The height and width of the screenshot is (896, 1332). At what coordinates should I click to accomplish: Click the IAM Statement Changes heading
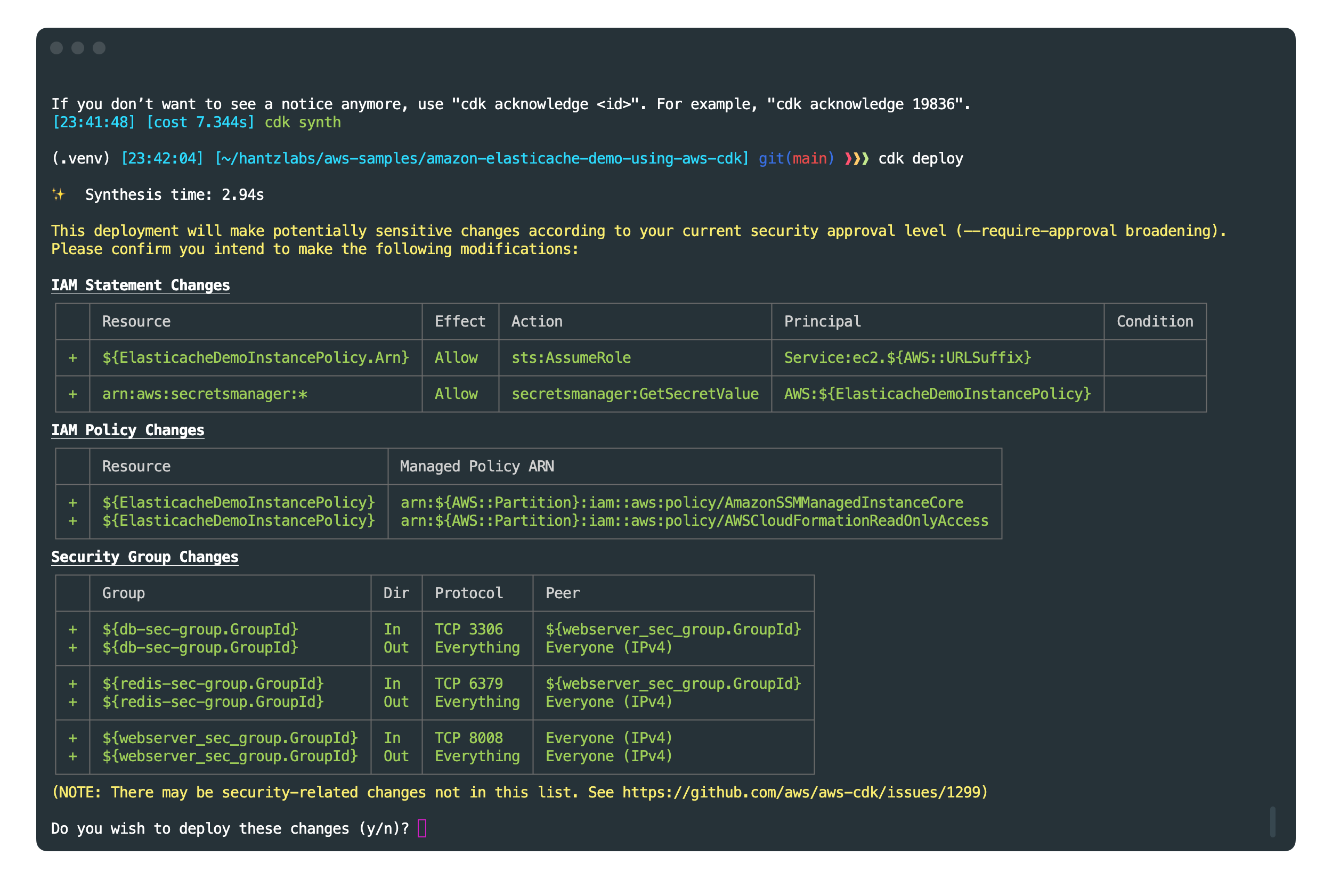(141, 285)
